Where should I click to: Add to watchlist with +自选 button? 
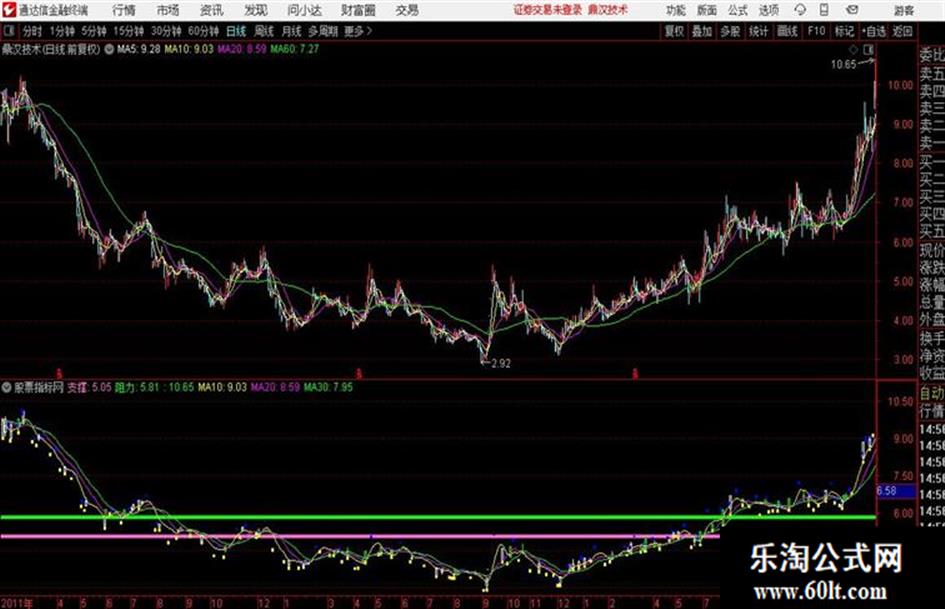873,31
